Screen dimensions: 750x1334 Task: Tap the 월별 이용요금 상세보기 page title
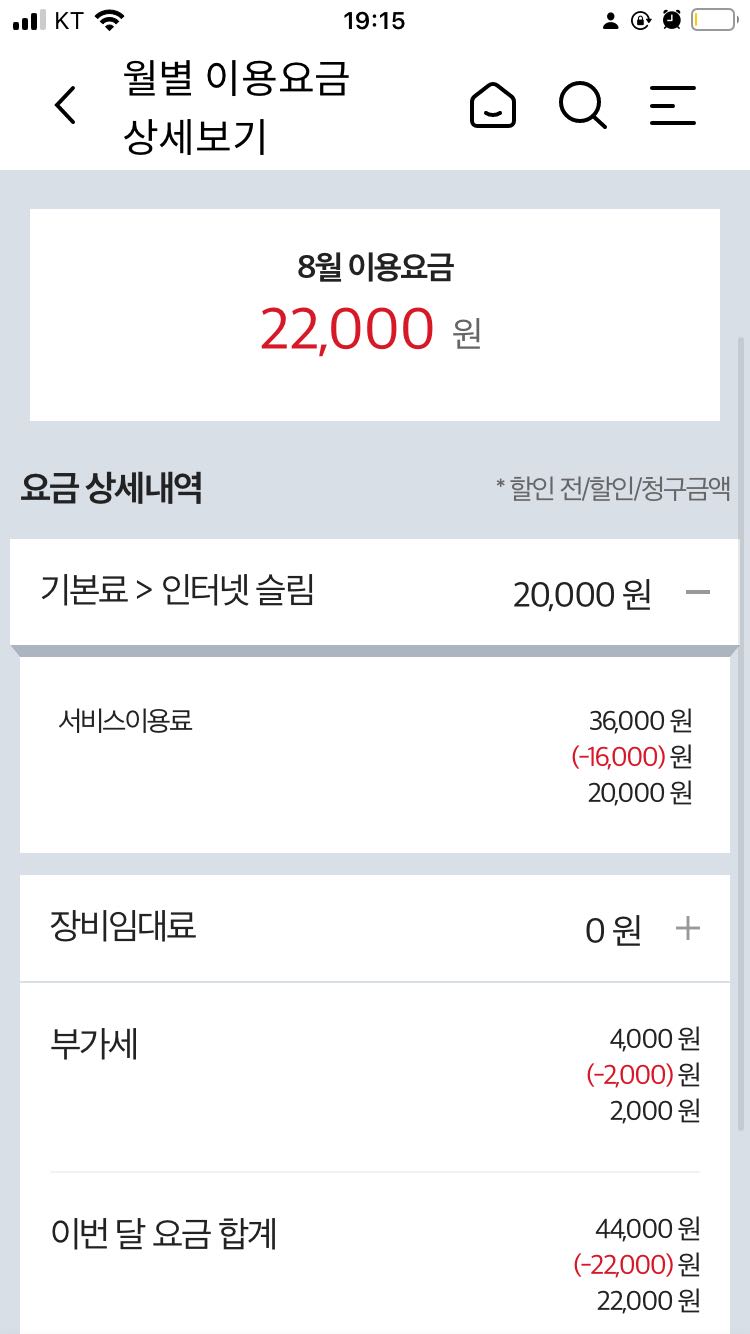[x=236, y=106]
